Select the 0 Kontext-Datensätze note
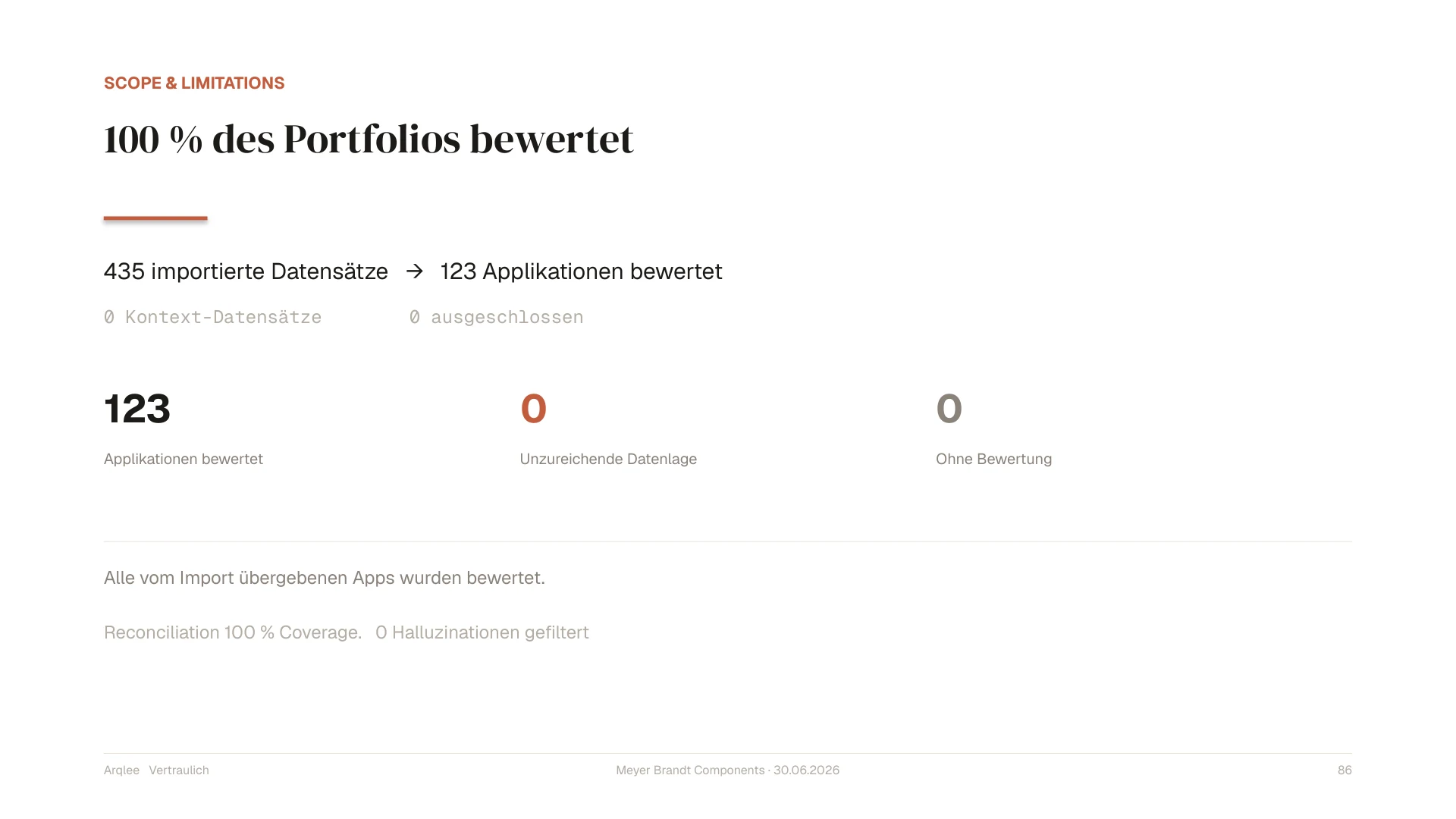 click(212, 317)
